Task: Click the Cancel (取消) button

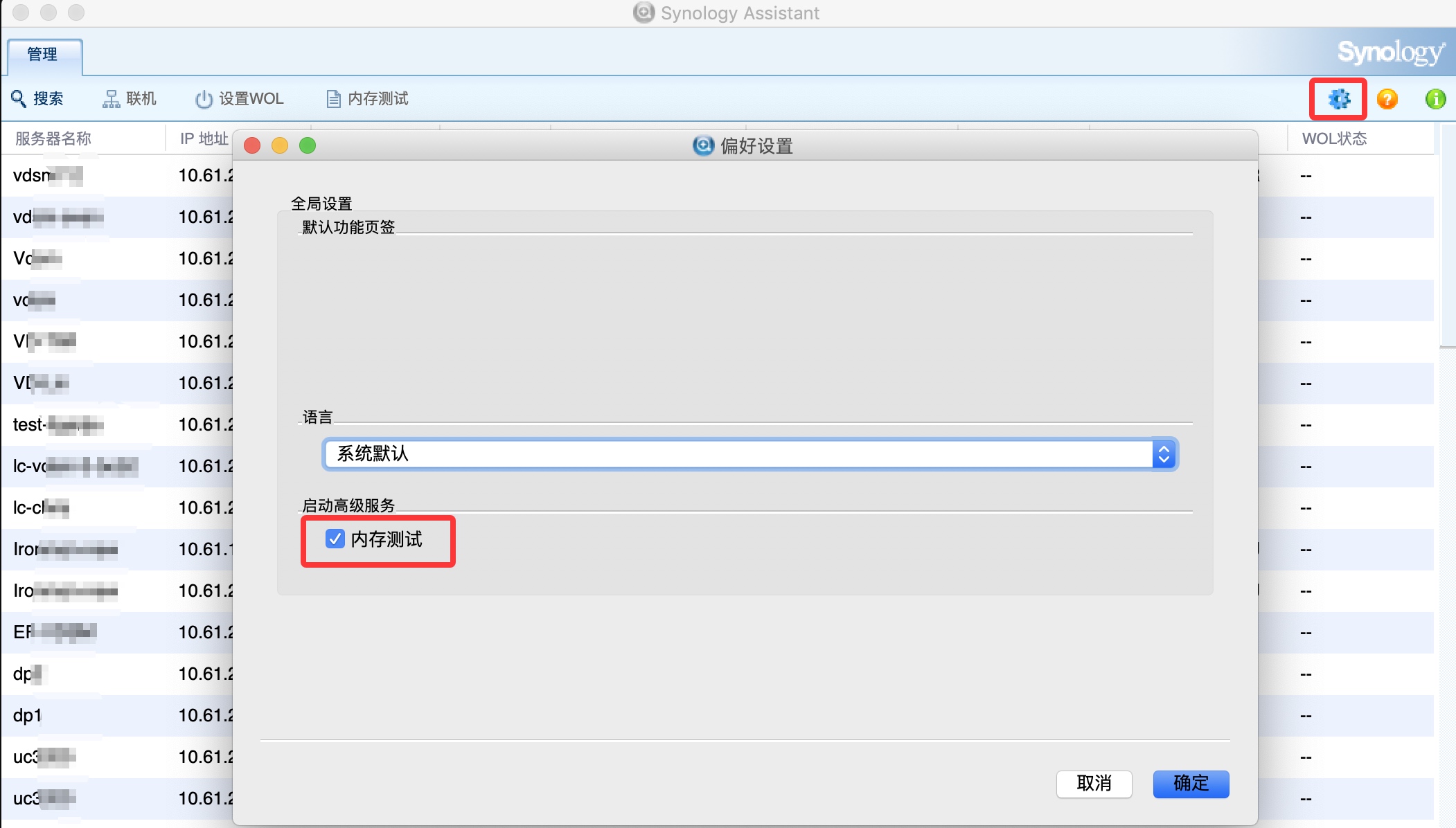Action: click(x=1094, y=784)
